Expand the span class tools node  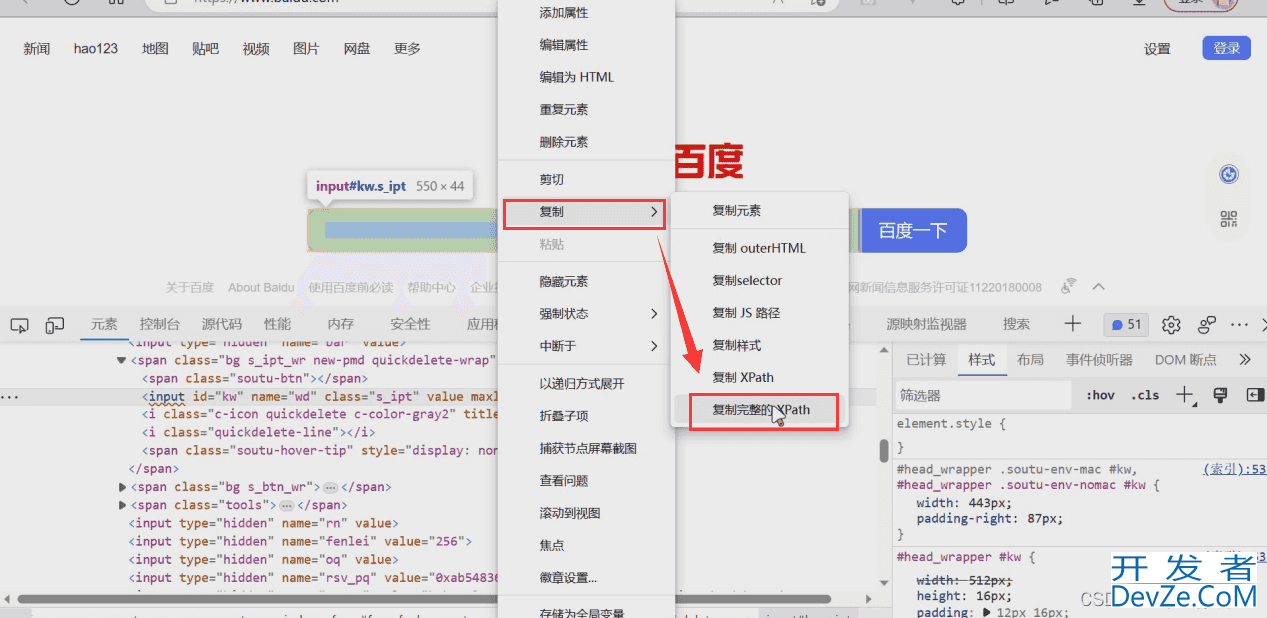point(123,505)
